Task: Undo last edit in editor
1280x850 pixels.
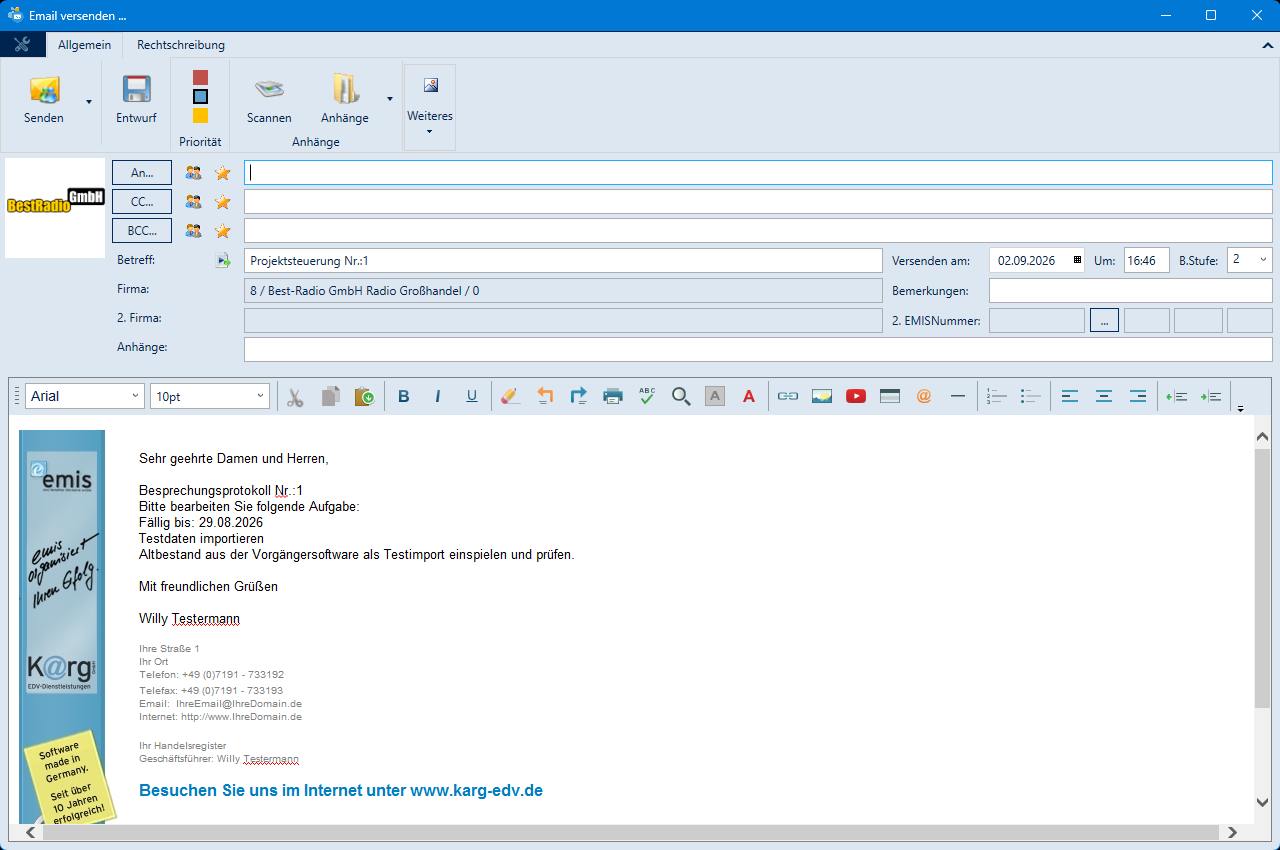Action: (x=545, y=396)
